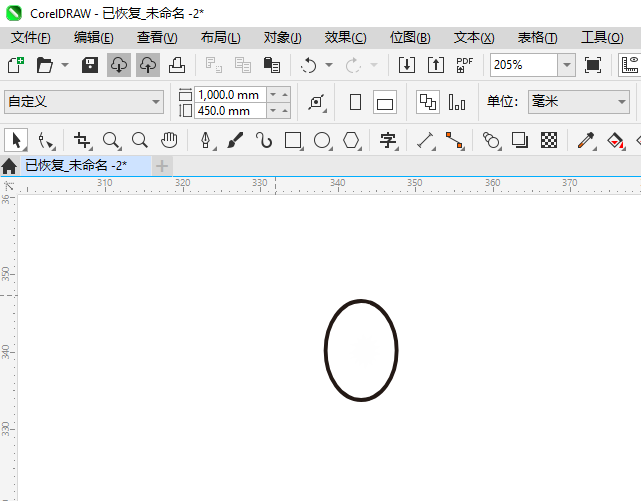The height and width of the screenshot is (501, 641).
Task: Select the Pan hand tool
Action: pyautogui.click(x=169, y=140)
